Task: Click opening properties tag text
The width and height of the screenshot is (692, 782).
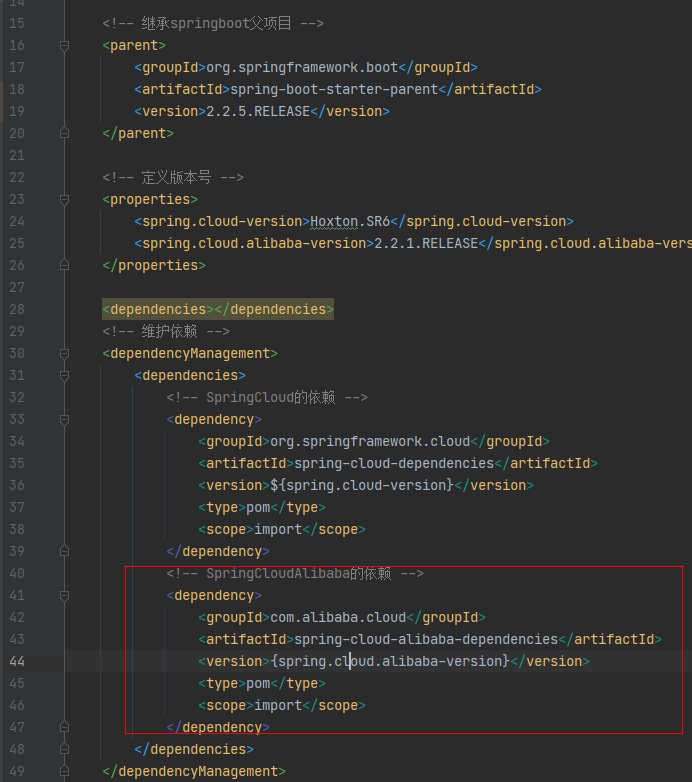Action: coord(150,199)
